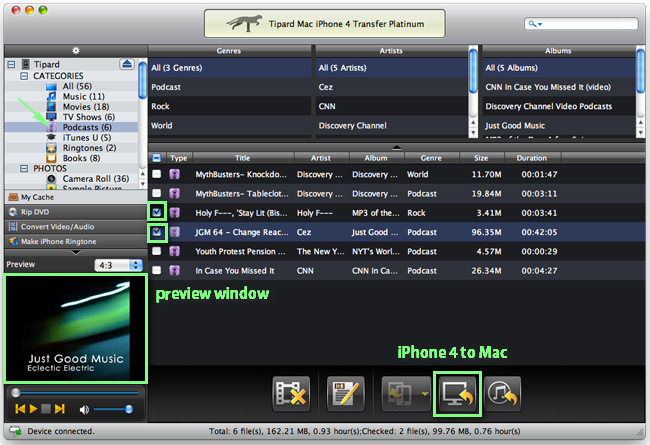This screenshot has width=650, height=445.
Task: Eject the Tipard device
Action: pos(127,64)
